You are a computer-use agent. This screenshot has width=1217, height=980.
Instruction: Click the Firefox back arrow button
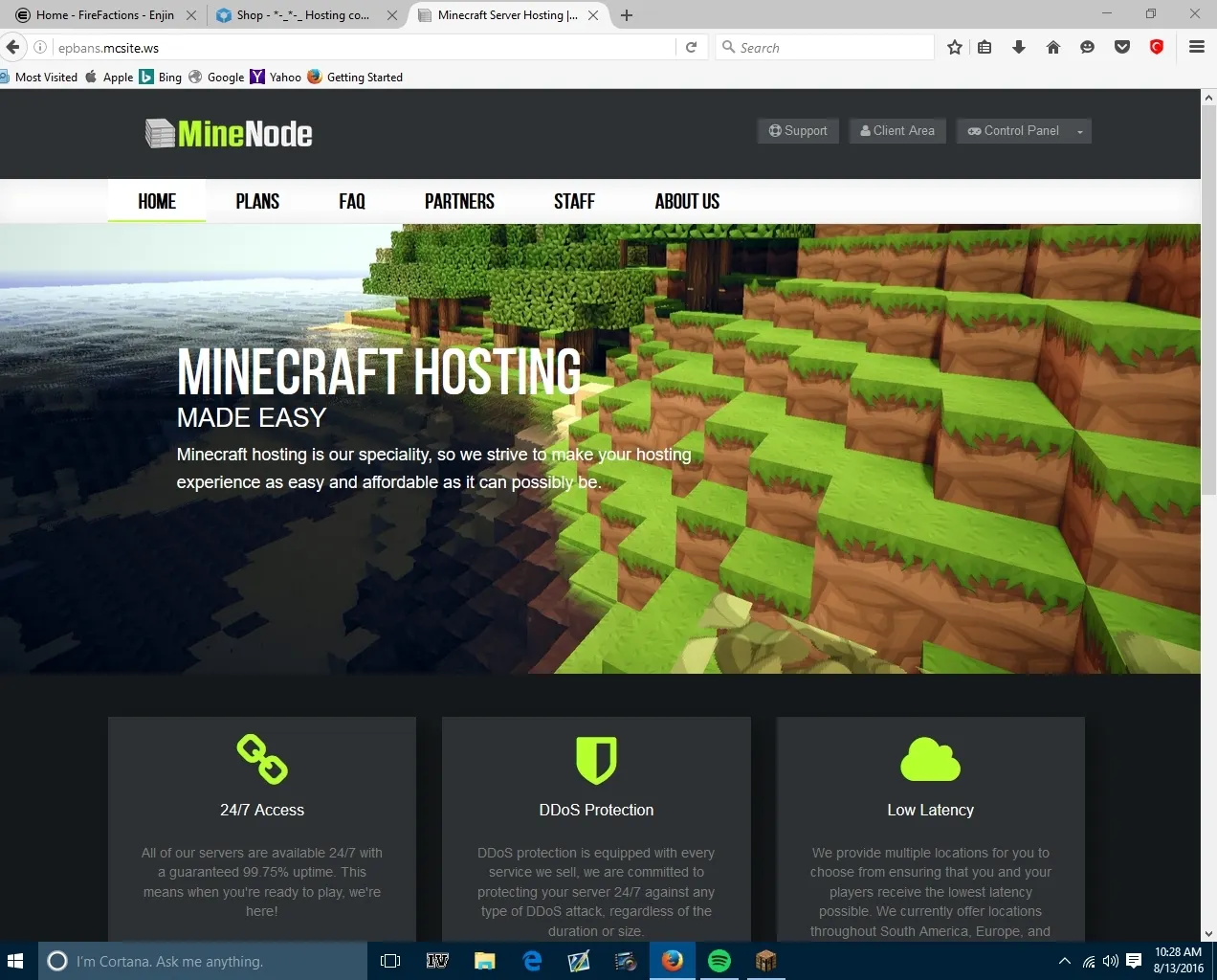(x=12, y=47)
